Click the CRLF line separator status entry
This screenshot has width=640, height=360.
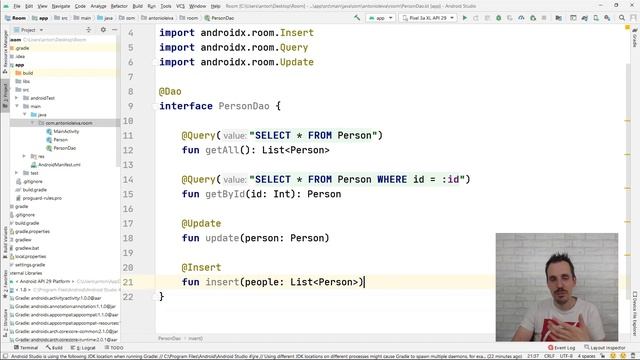(x=549, y=356)
